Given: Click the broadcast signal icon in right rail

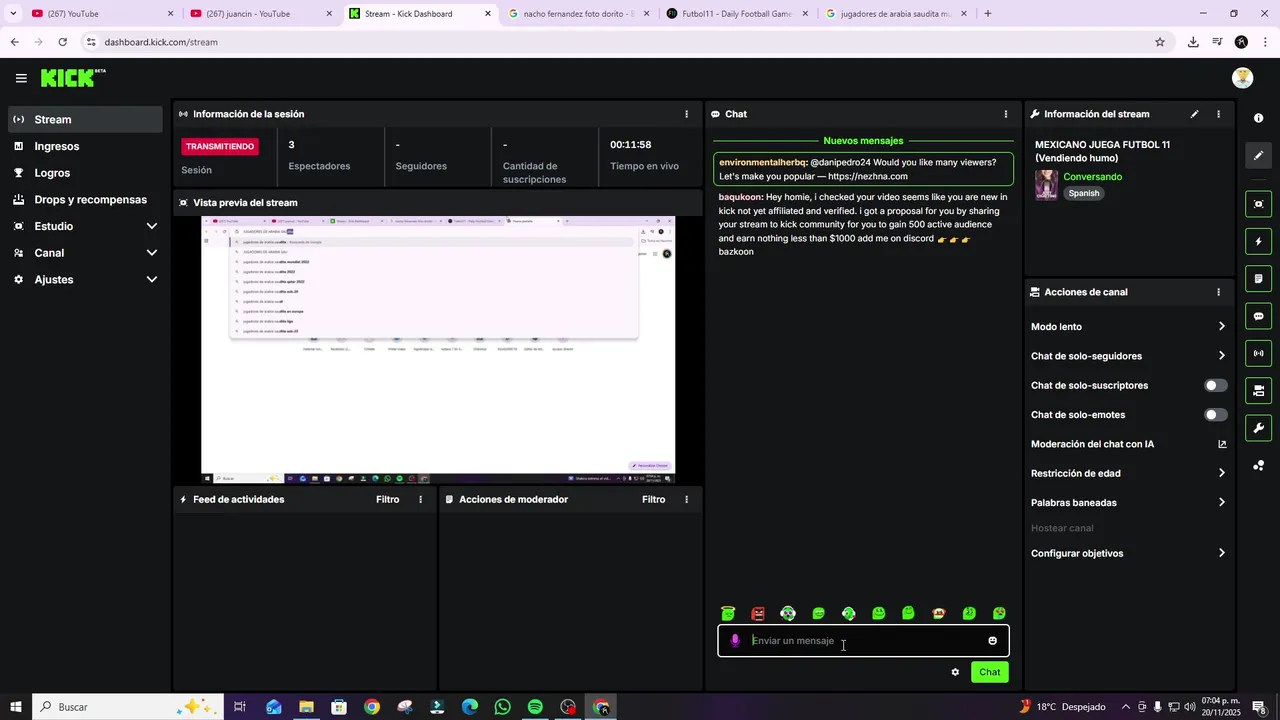Looking at the screenshot, I should (1258, 353).
